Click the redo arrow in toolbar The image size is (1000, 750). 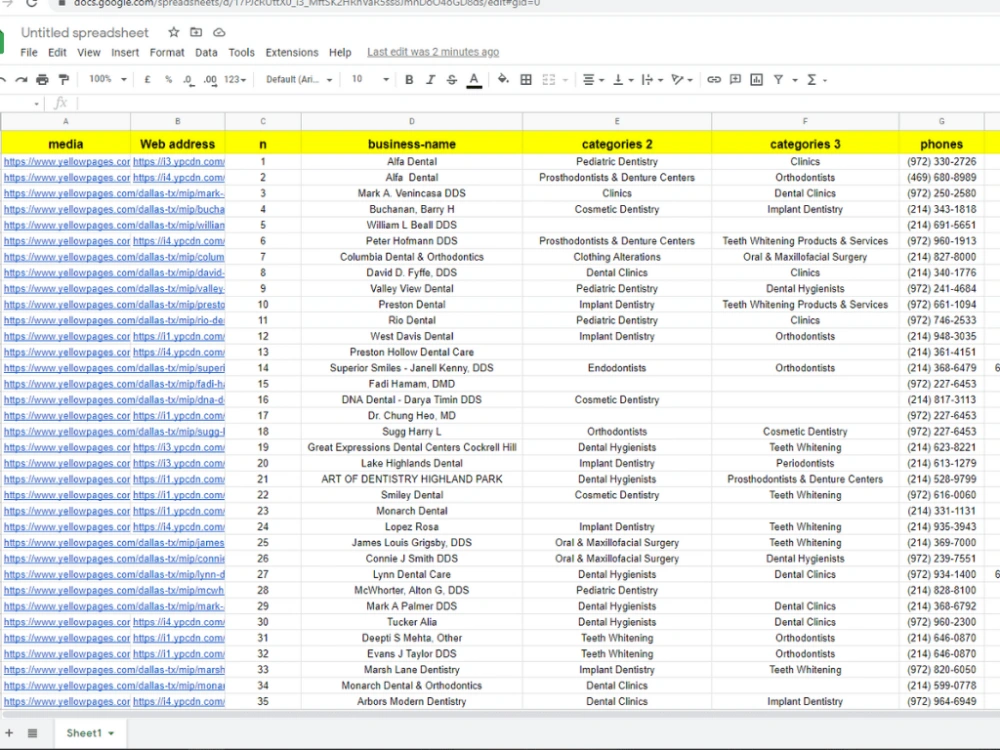coord(21,80)
